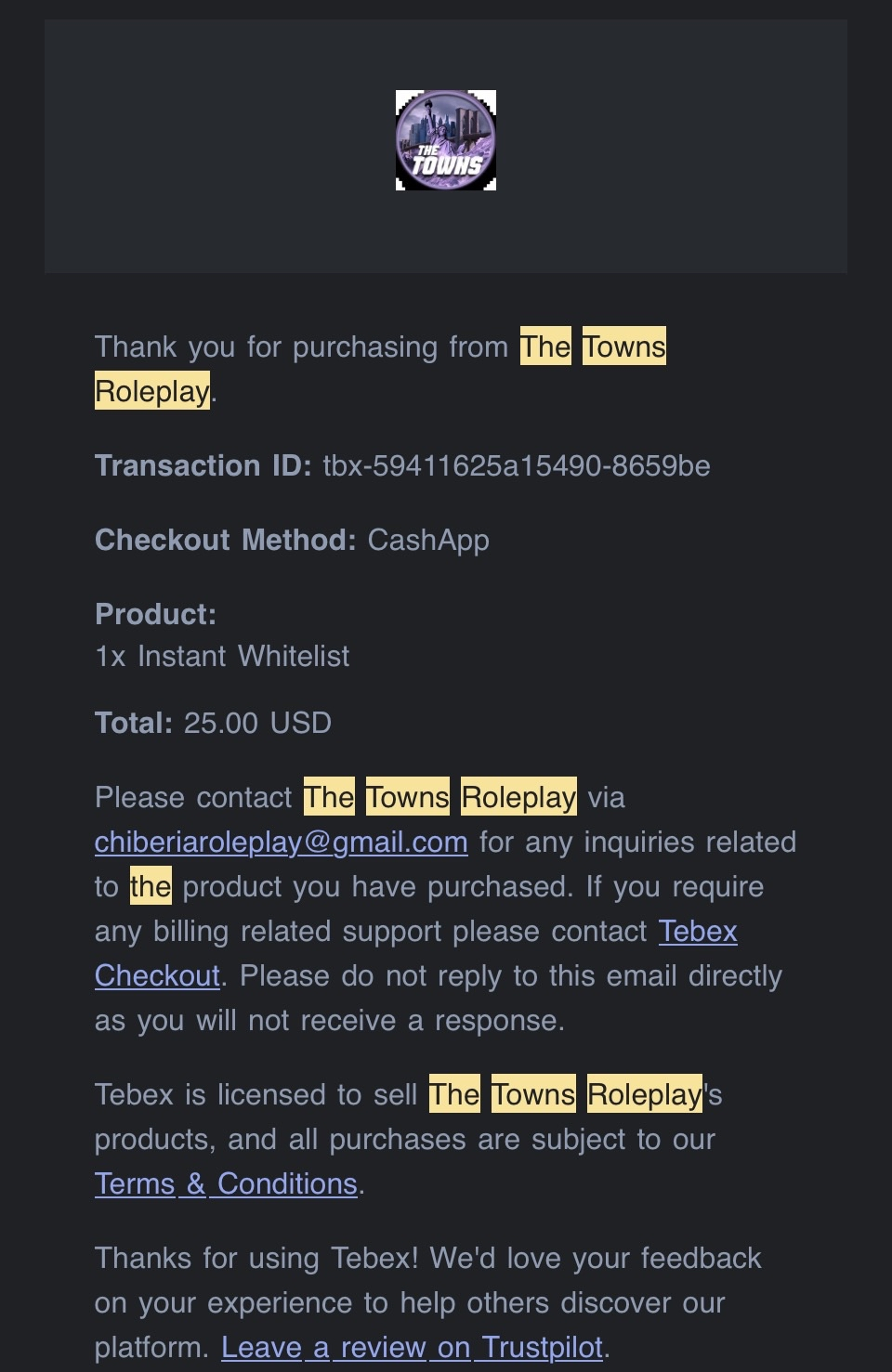892x1372 pixels.
Task: Click the Thank you for purchasing from text
Action: [x=301, y=346]
